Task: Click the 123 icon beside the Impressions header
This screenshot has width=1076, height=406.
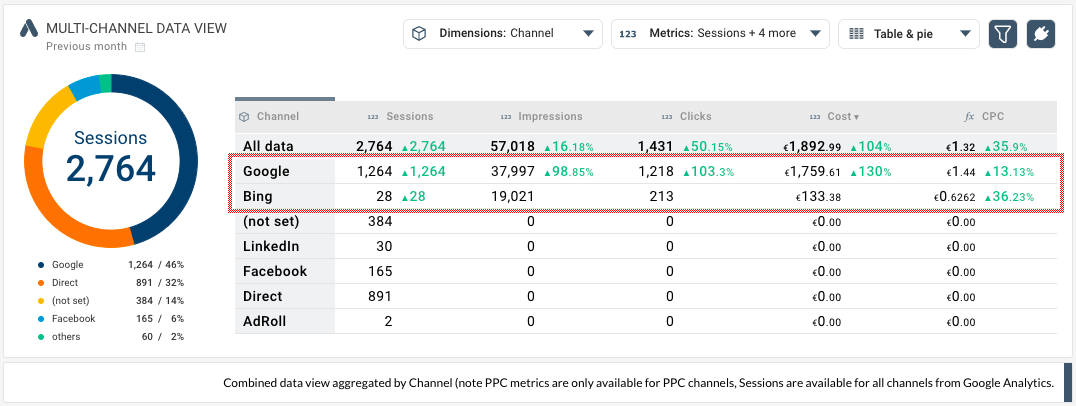Action: pyautogui.click(x=506, y=117)
